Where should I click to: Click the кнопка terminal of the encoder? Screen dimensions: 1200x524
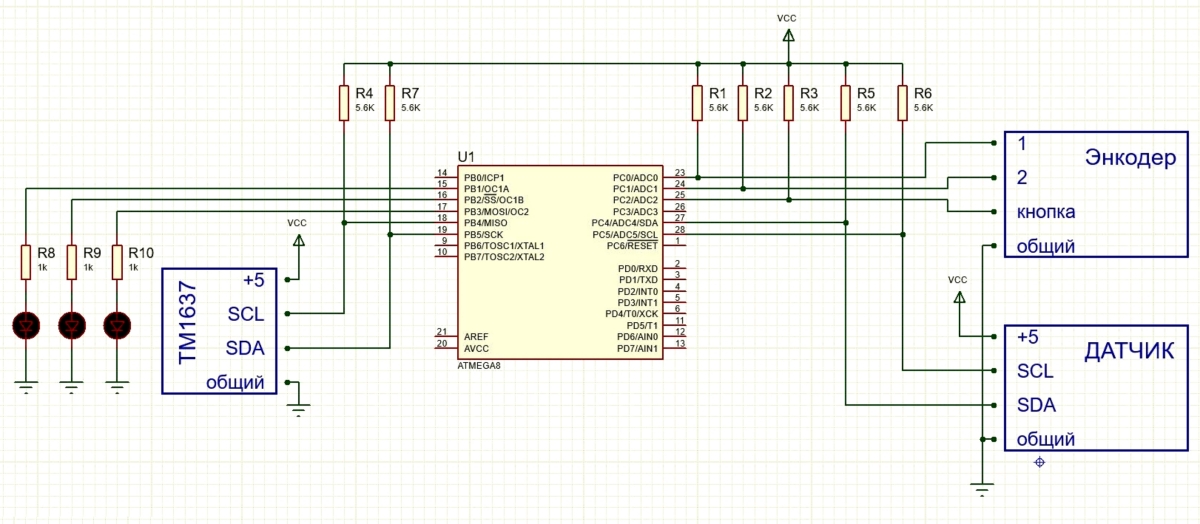tap(1046, 212)
